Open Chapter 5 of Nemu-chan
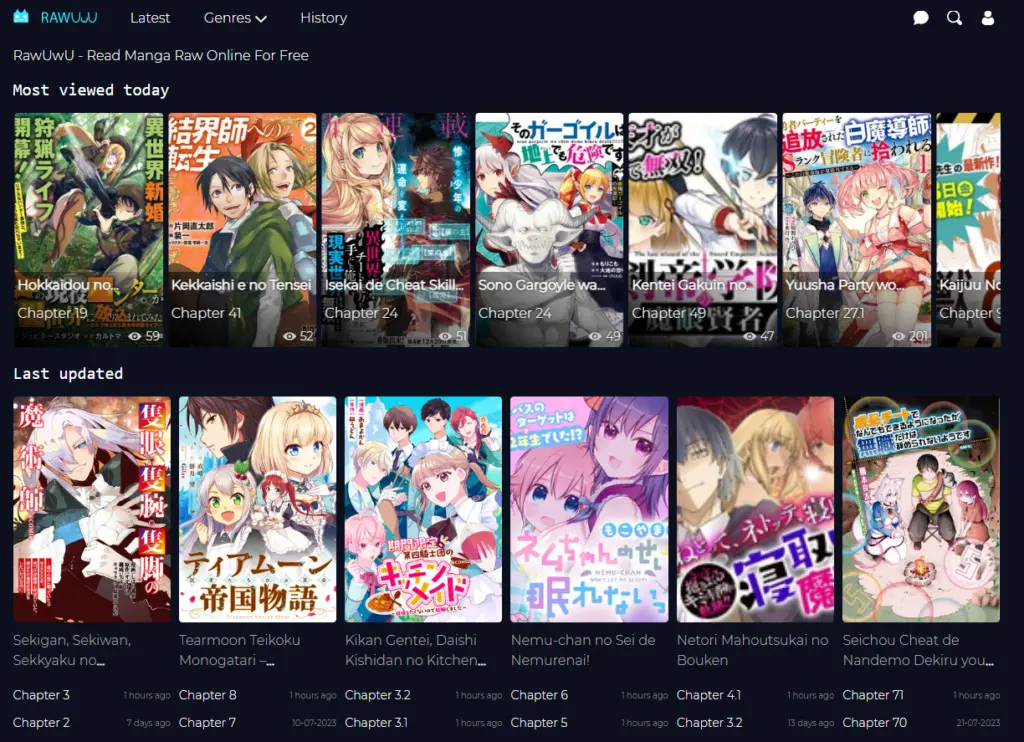Viewport: 1024px width, 742px height. click(x=539, y=722)
